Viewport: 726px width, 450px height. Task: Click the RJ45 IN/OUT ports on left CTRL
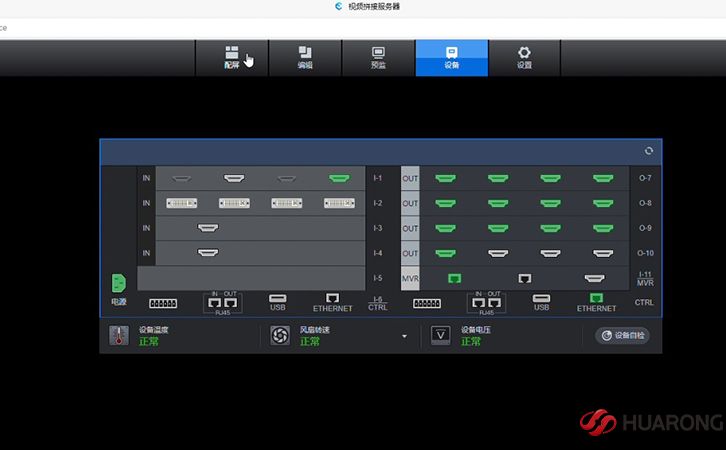tap(222, 301)
